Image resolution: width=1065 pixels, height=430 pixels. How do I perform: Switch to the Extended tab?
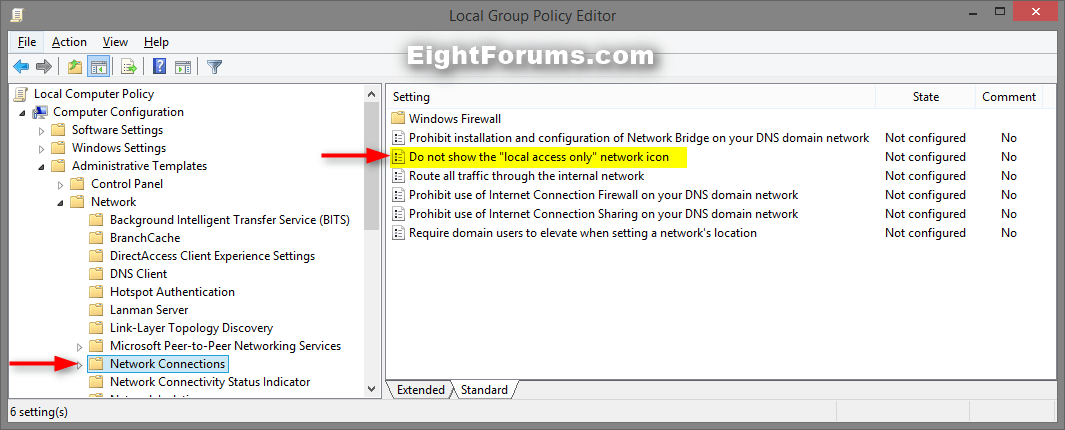tap(420, 390)
